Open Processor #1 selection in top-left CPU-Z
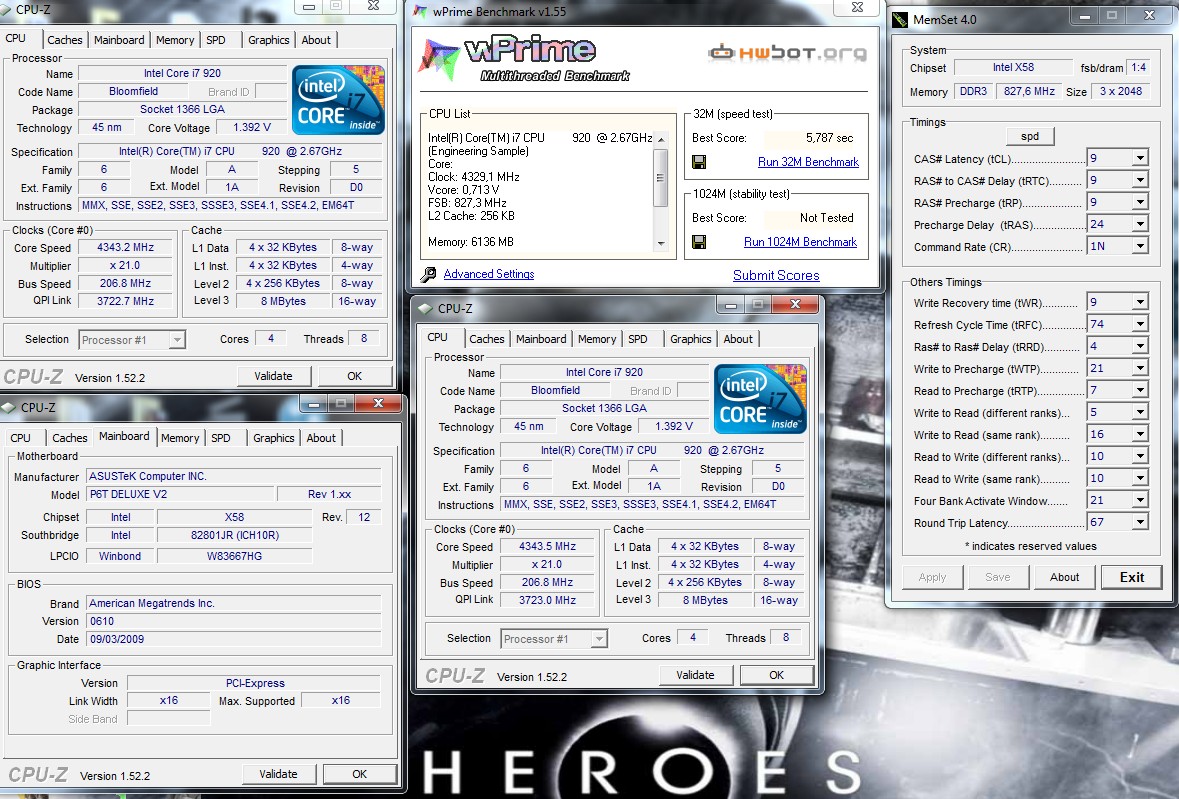 (x=132, y=340)
